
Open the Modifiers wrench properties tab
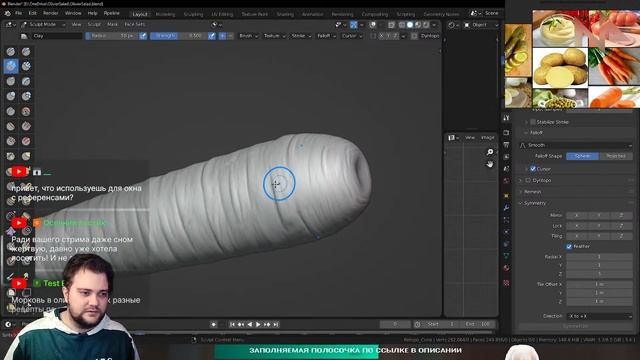[x=506, y=208]
